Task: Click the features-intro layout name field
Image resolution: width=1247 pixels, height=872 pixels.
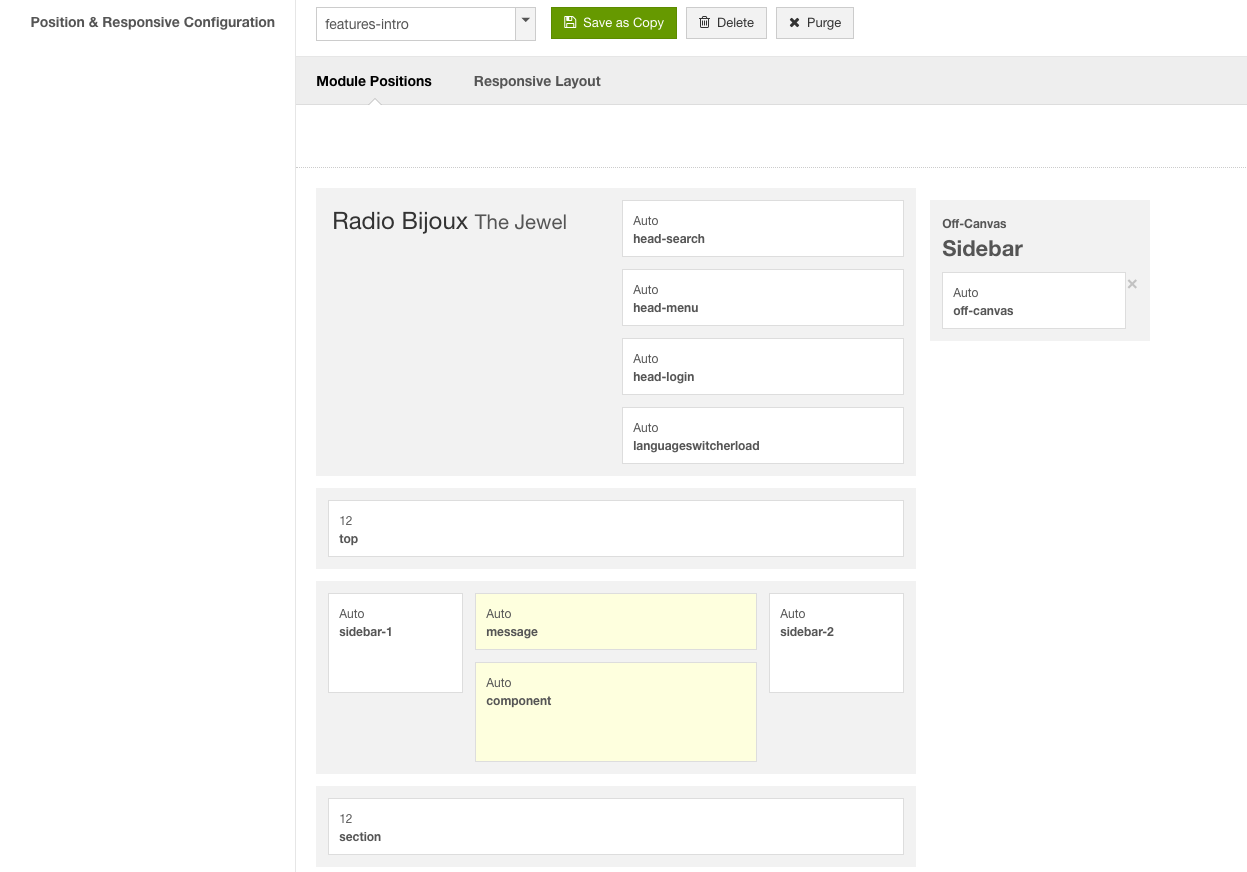Action: (x=415, y=24)
